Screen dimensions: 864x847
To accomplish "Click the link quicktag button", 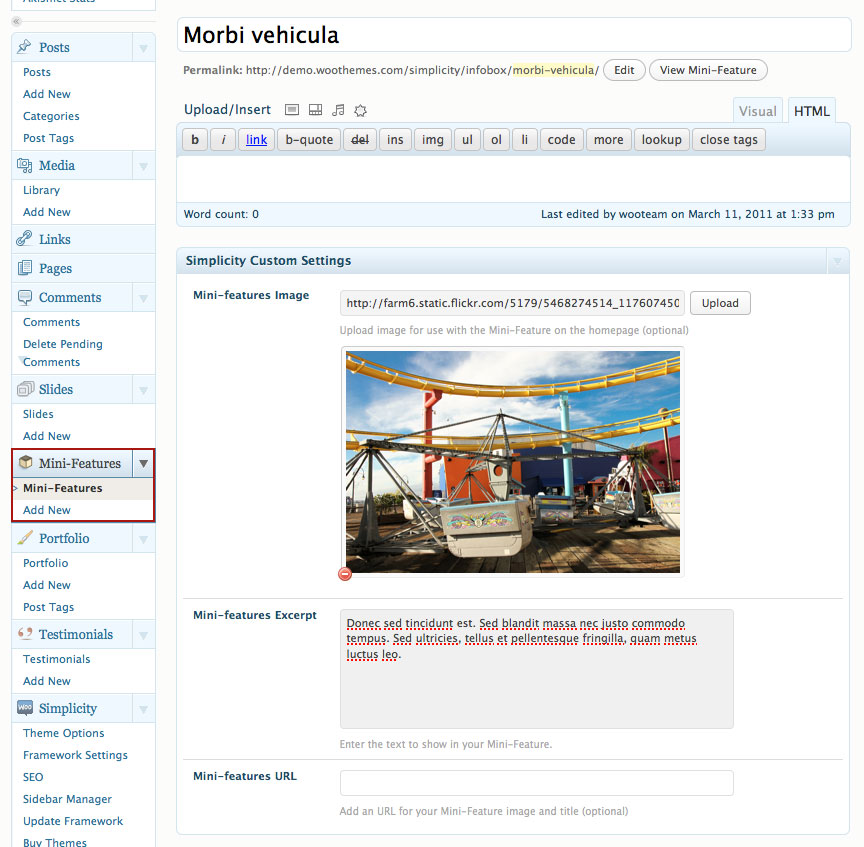I will 256,139.
